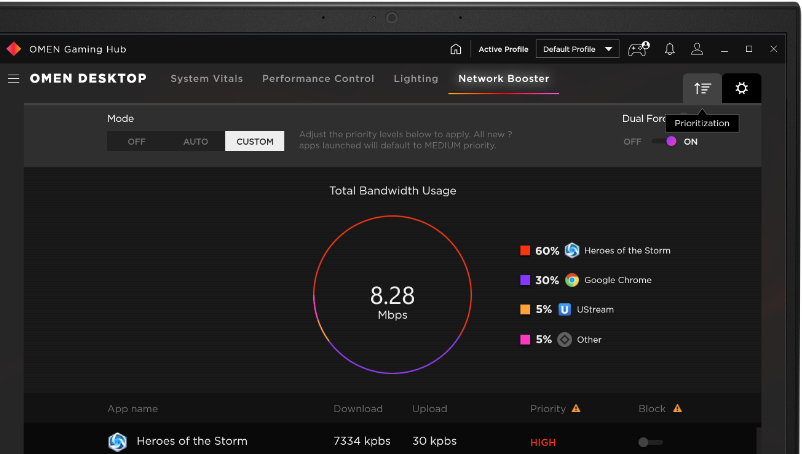Click the OMEN diamond logo
The height and width of the screenshot is (454, 802).
[x=14, y=49]
